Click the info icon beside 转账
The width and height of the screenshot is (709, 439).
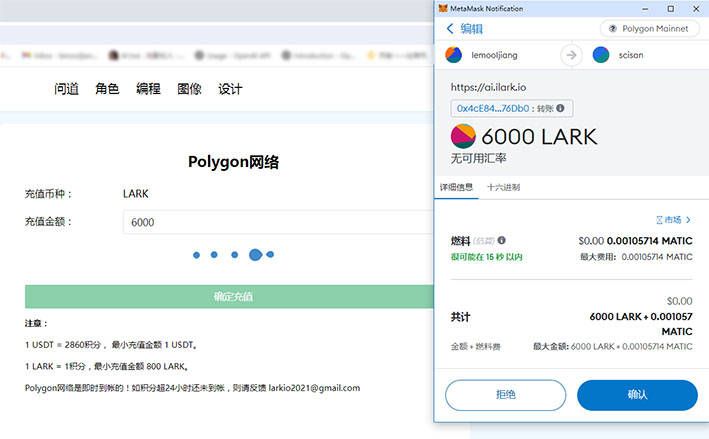pos(561,108)
